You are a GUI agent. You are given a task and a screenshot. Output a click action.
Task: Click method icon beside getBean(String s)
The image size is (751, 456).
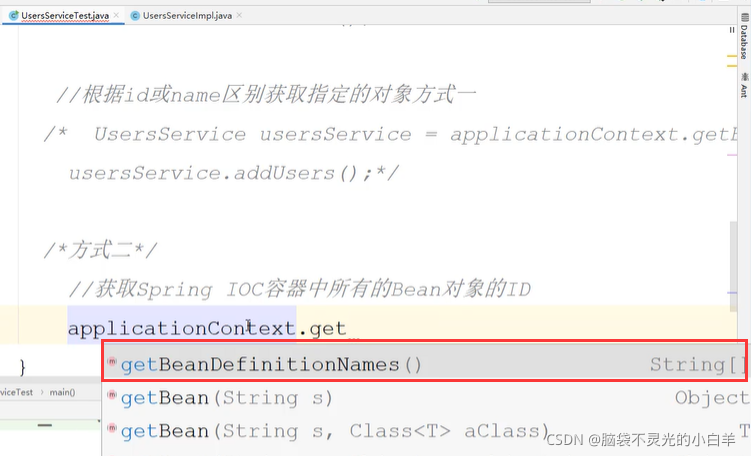[112, 395]
